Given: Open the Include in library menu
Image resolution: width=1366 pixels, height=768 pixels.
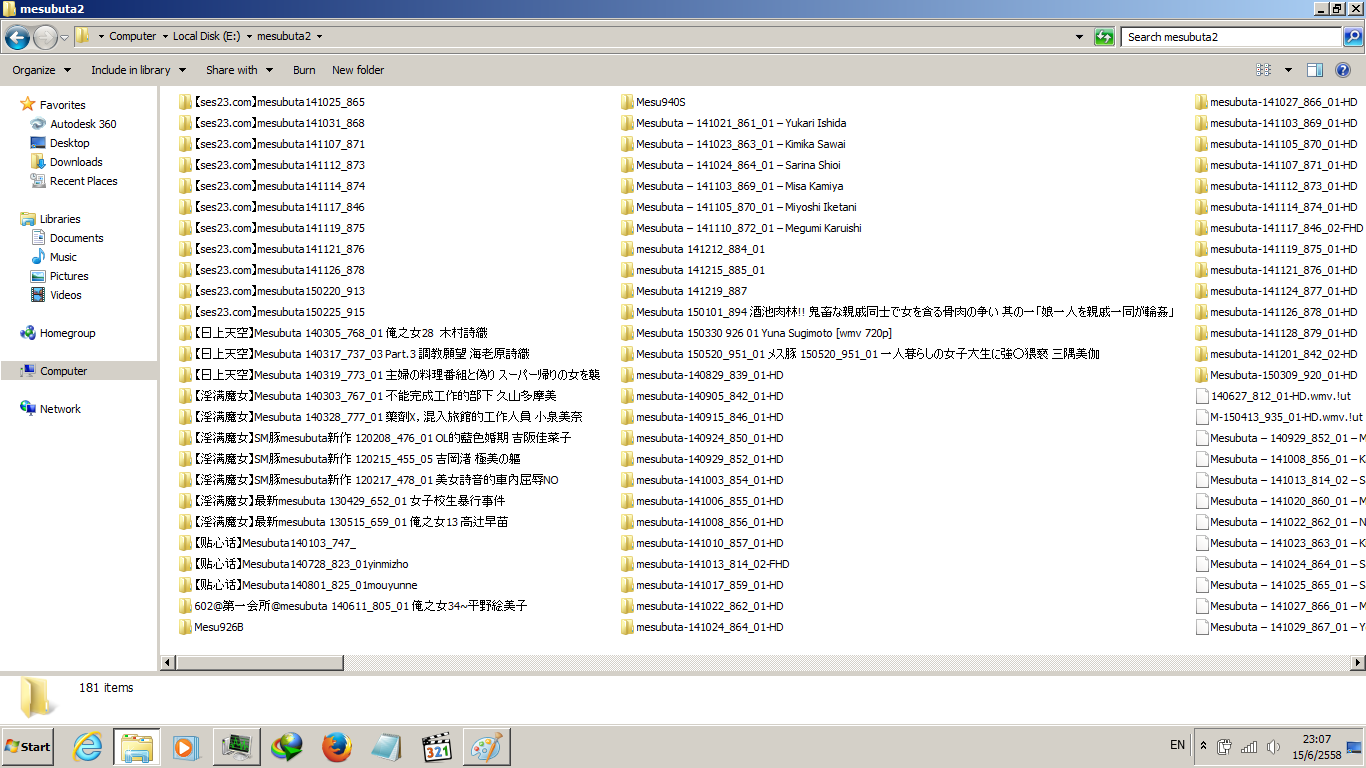Looking at the screenshot, I should click(x=138, y=70).
